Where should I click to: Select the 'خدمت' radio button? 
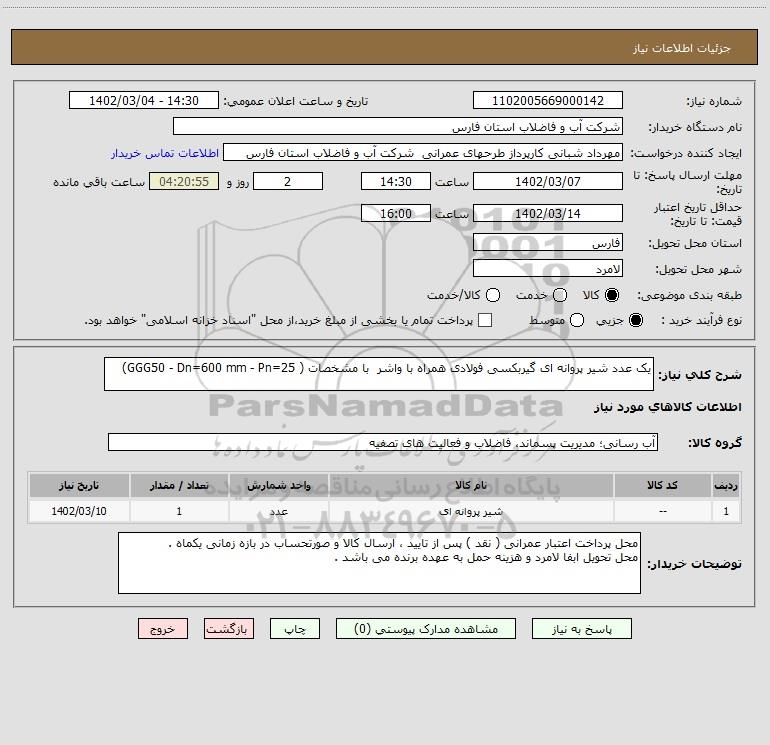click(x=560, y=295)
